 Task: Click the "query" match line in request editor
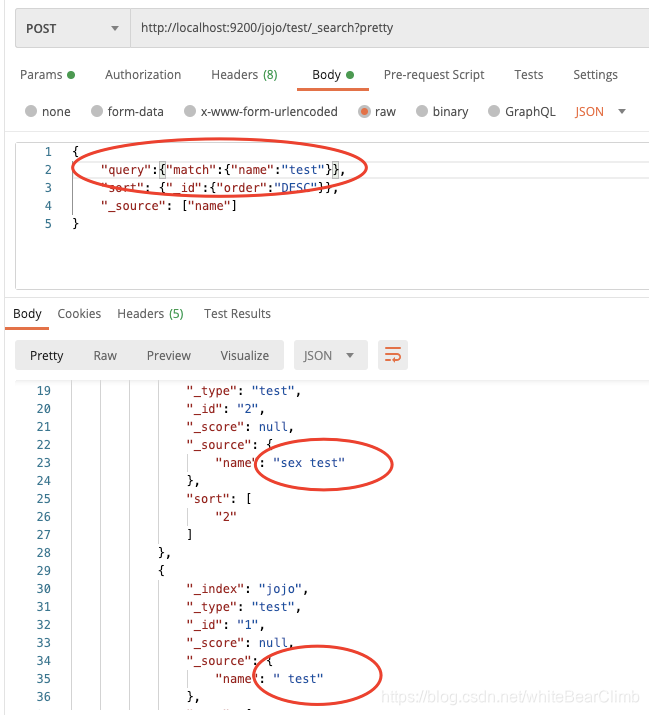tap(223, 170)
